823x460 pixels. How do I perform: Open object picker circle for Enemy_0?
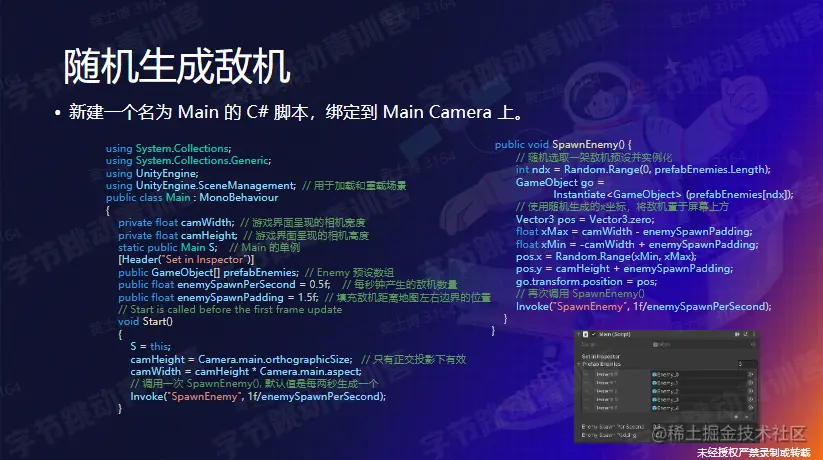751,374
